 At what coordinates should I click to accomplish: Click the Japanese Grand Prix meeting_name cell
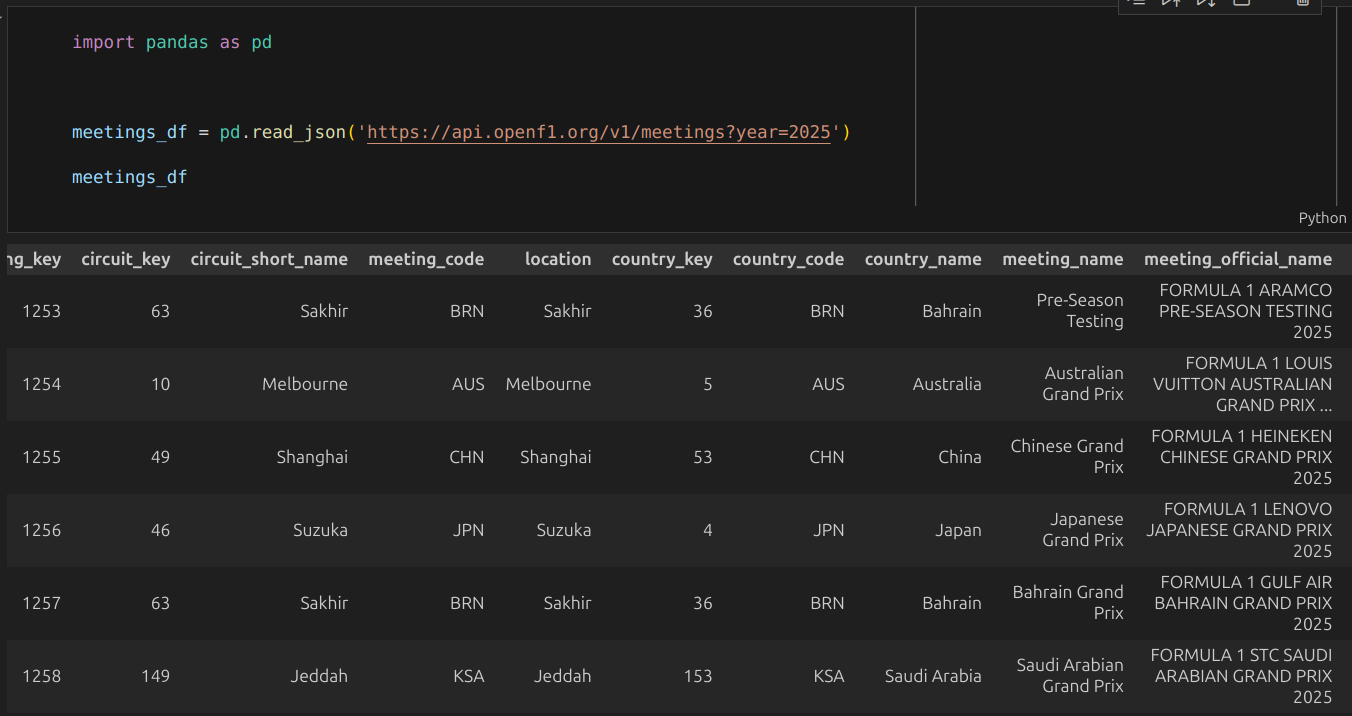[1083, 530]
